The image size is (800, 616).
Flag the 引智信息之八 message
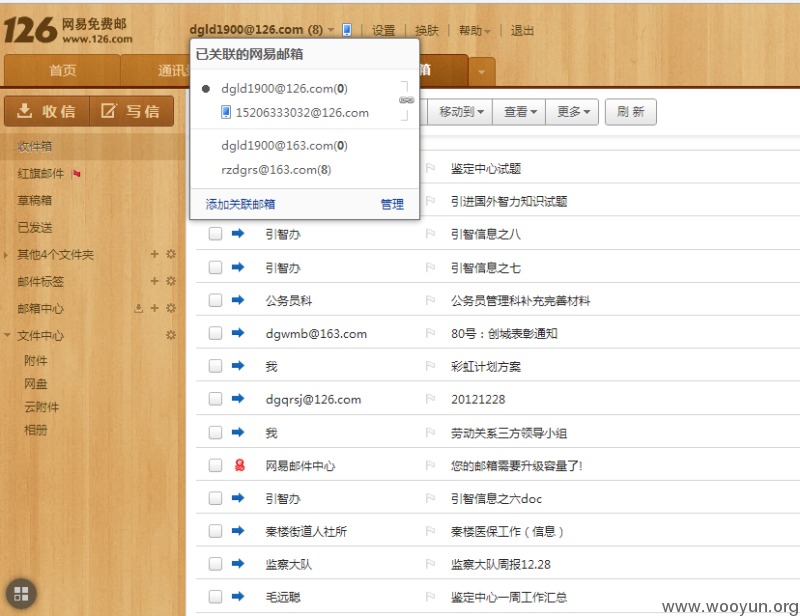coord(430,234)
